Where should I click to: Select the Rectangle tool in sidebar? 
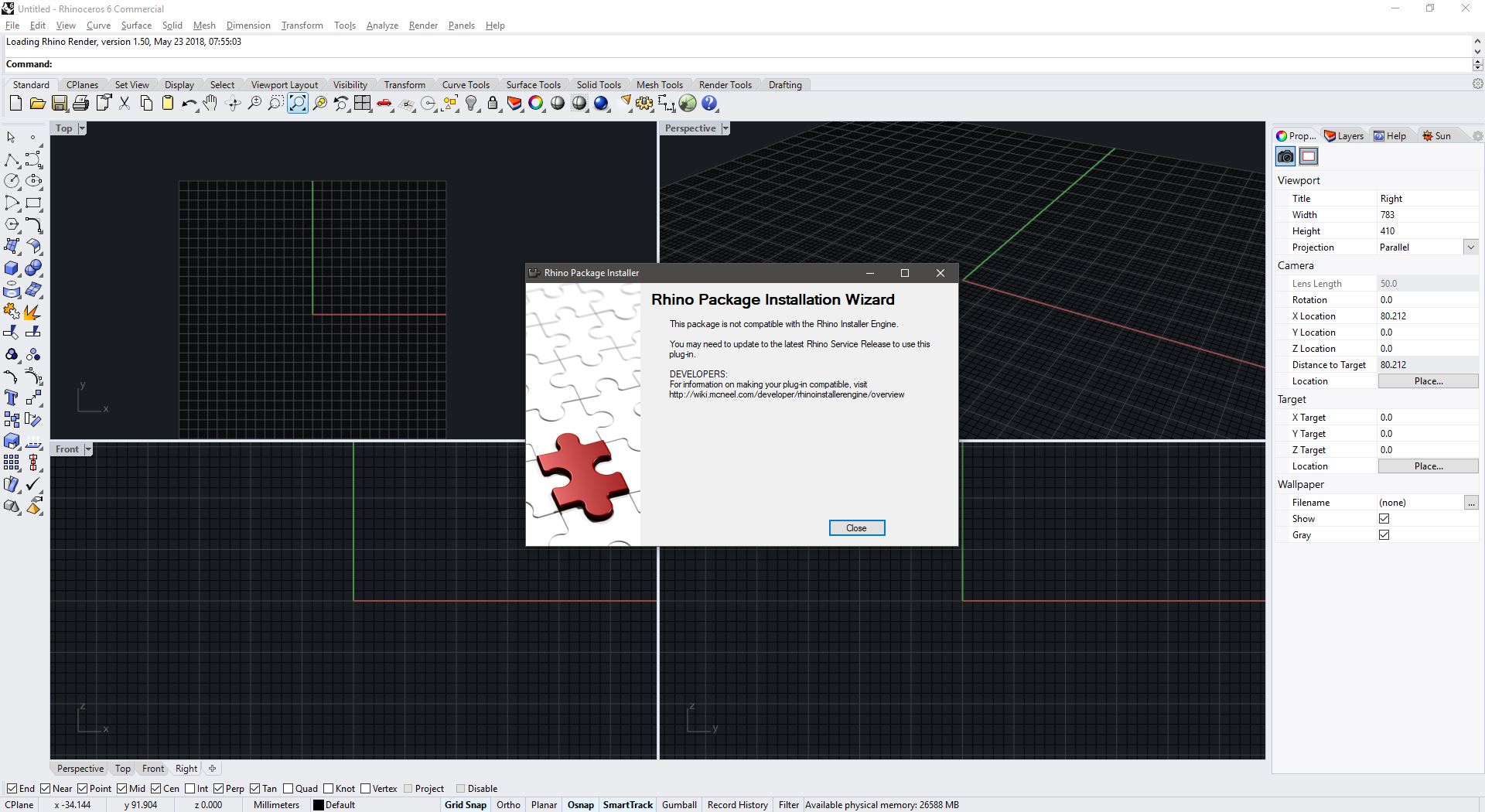click(x=33, y=203)
